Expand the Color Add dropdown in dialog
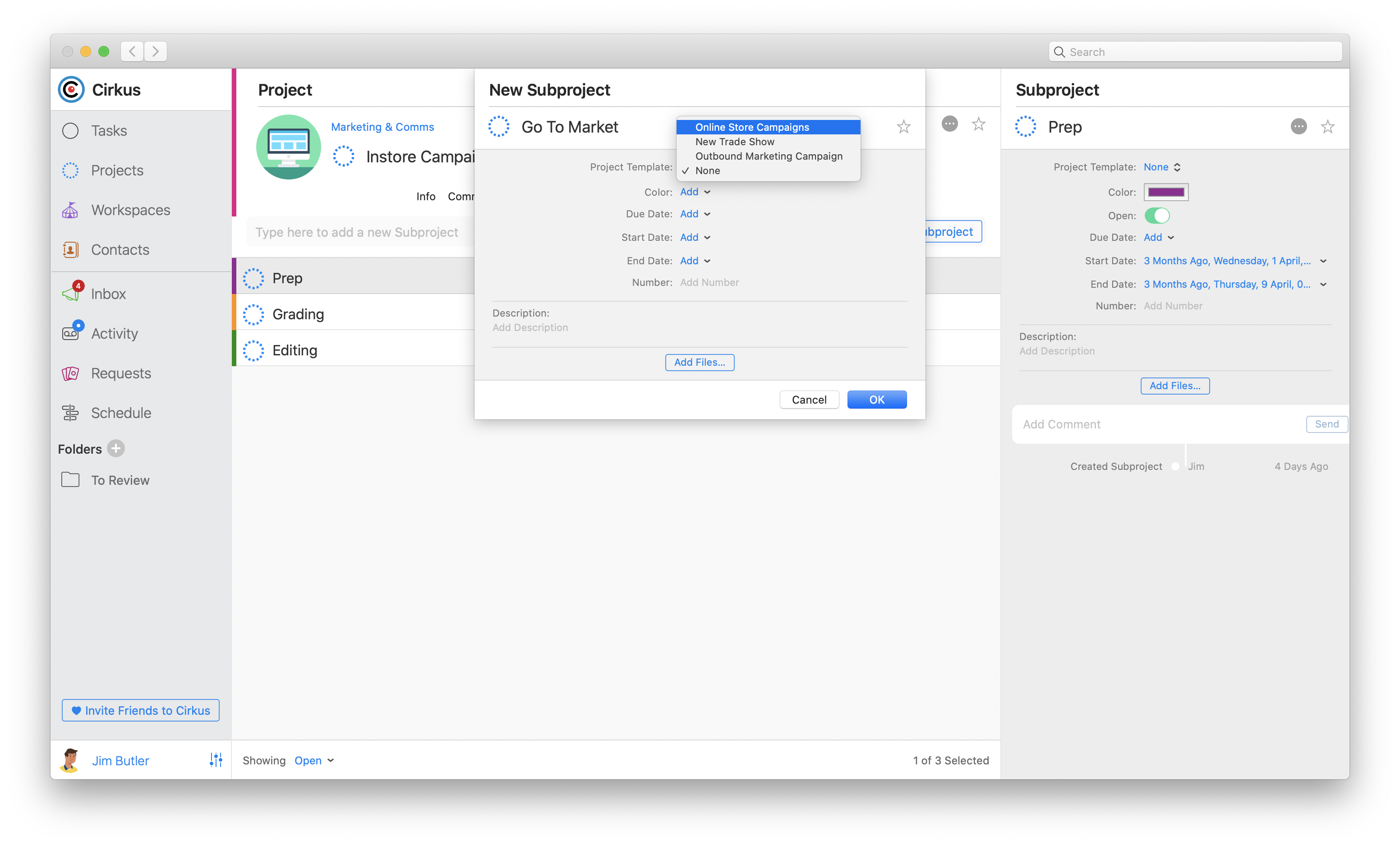1400x846 pixels. point(695,192)
